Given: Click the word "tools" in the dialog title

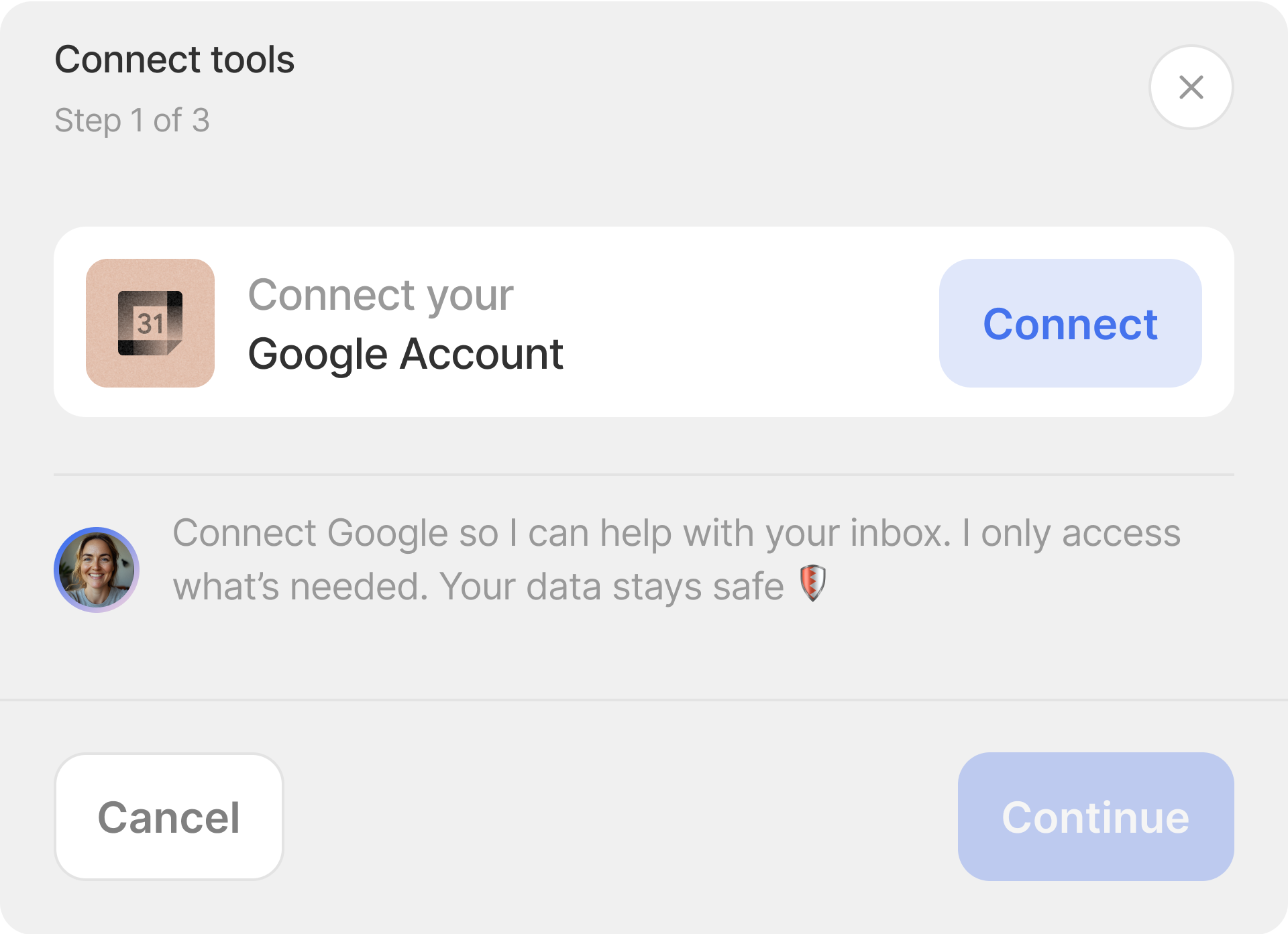Looking at the screenshot, I should tap(253, 59).
